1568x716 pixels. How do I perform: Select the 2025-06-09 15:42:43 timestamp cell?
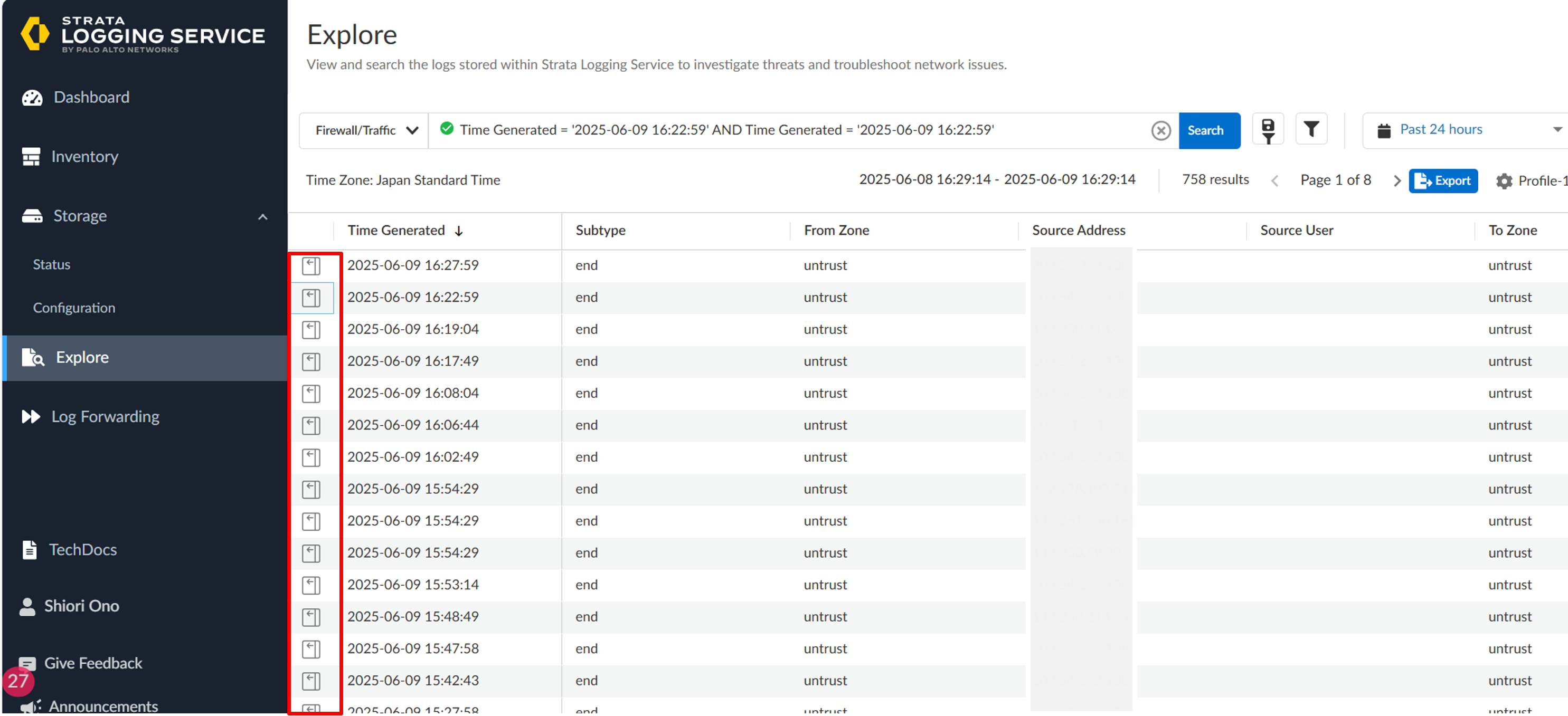coord(413,681)
